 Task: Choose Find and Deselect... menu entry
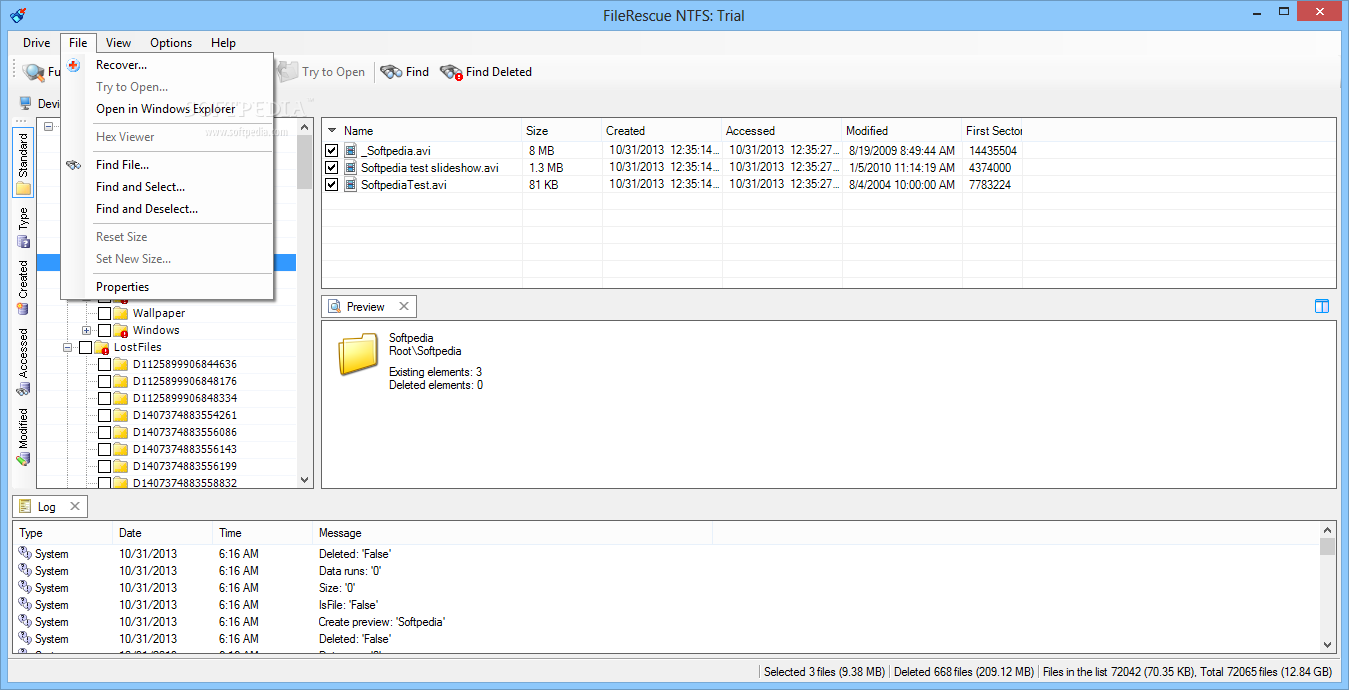[167, 209]
